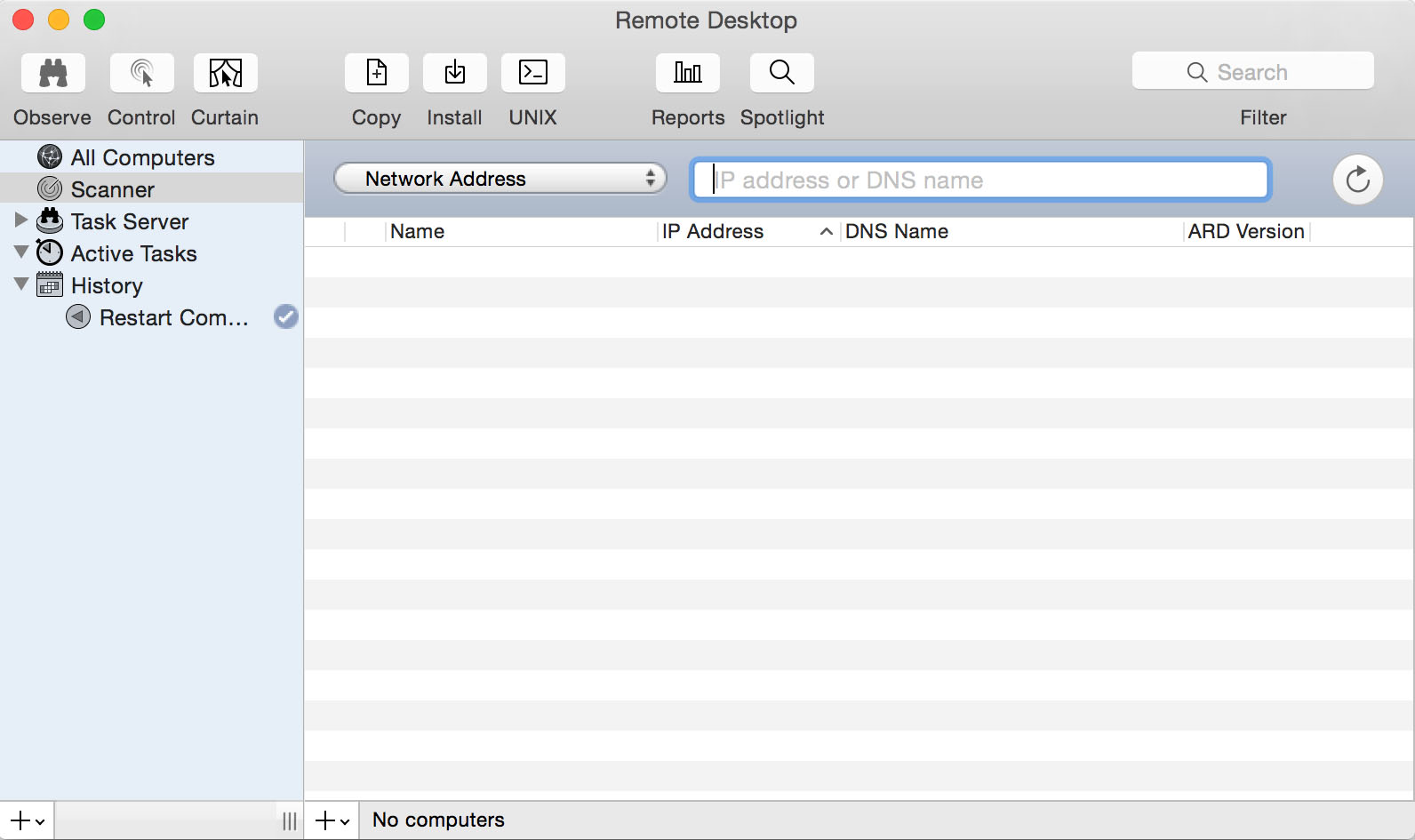Click the sidebar resize handle
The width and height of the screenshot is (1415, 840).
(289, 820)
